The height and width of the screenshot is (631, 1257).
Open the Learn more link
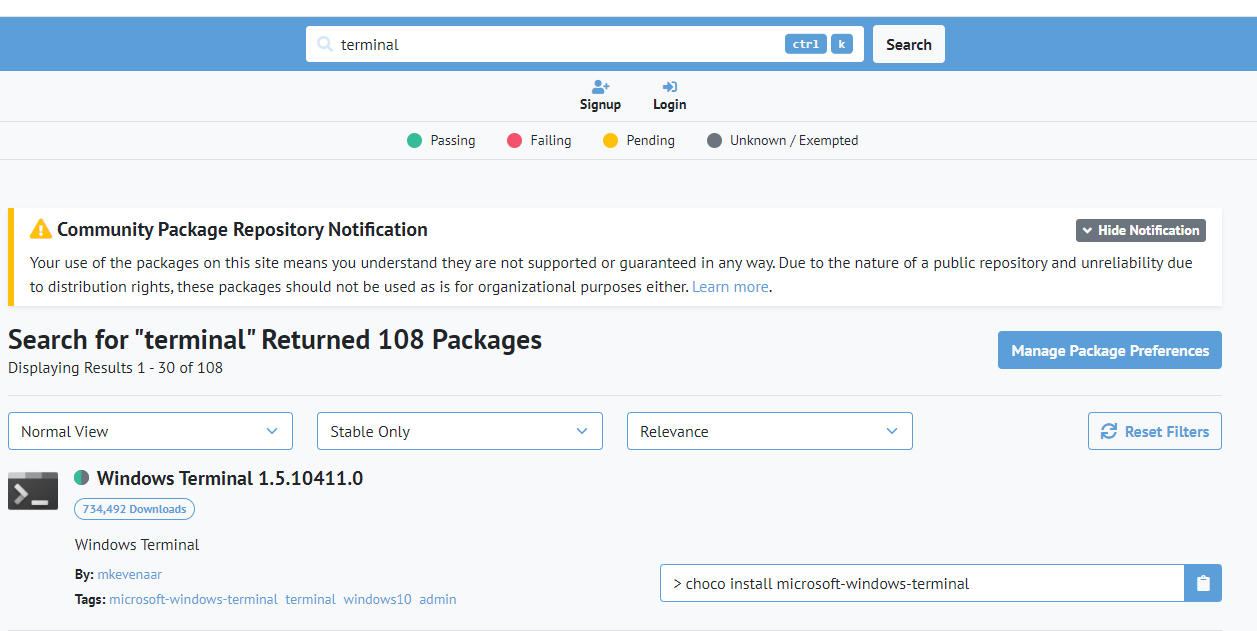coord(730,287)
